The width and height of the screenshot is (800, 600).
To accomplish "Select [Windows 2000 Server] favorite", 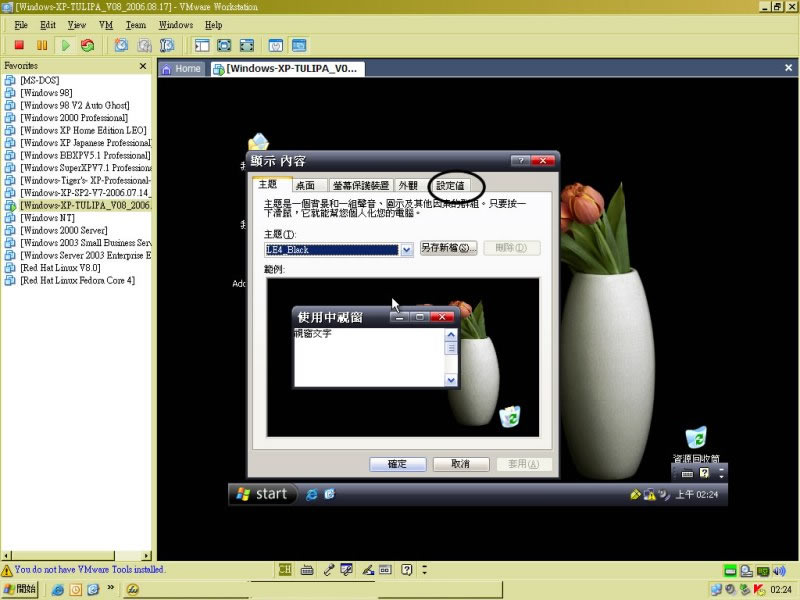I will pyautogui.click(x=64, y=230).
